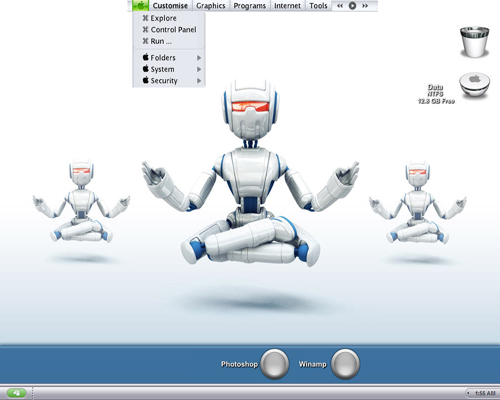Open the Tools menu

(318, 6)
